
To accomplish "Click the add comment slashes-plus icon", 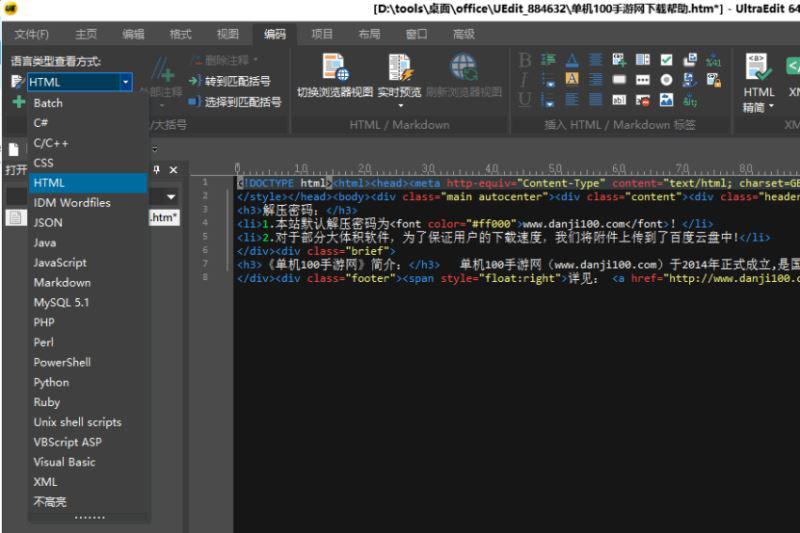I will coord(163,69).
